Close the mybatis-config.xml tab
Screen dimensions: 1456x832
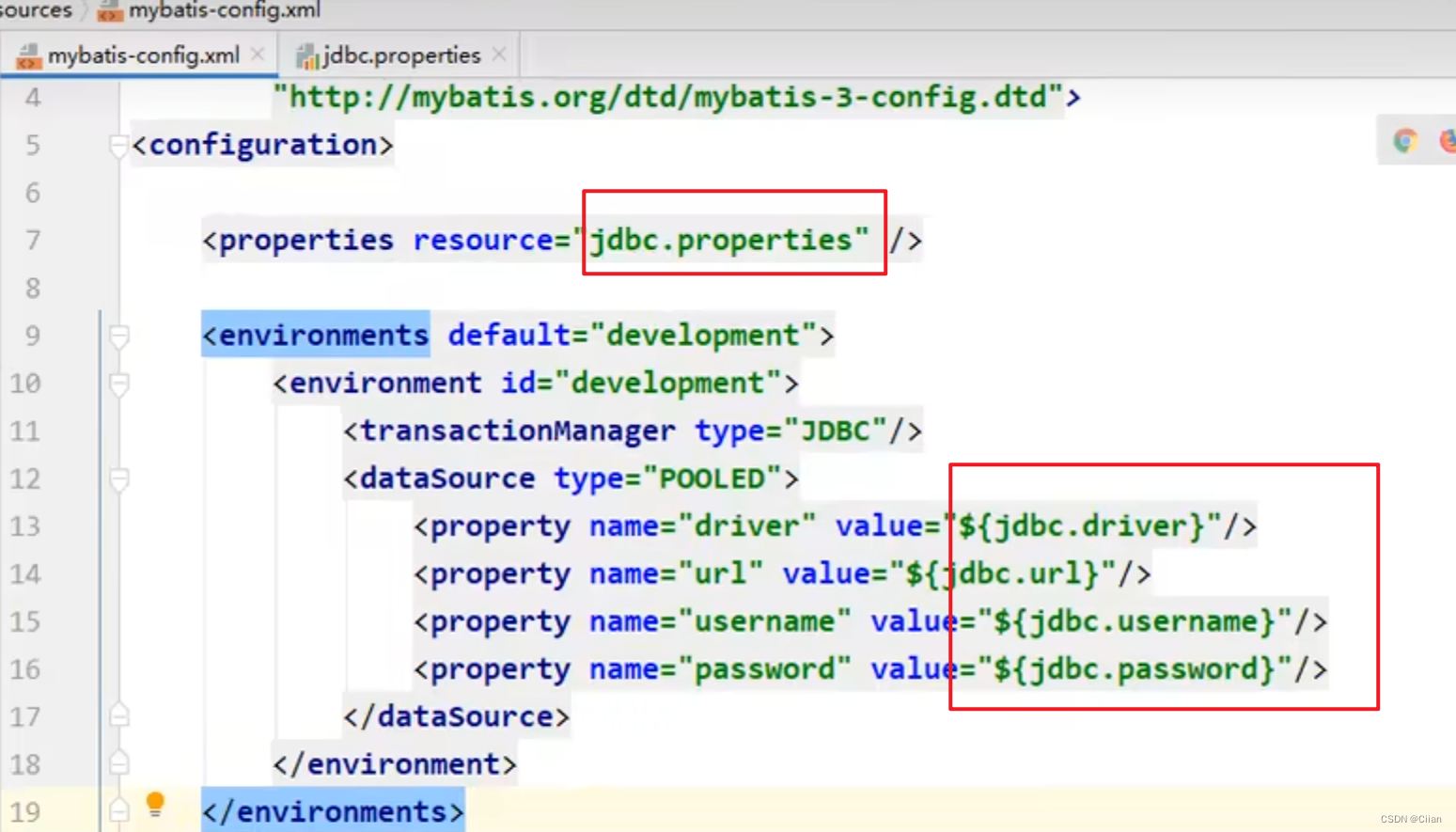click(258, 55)
